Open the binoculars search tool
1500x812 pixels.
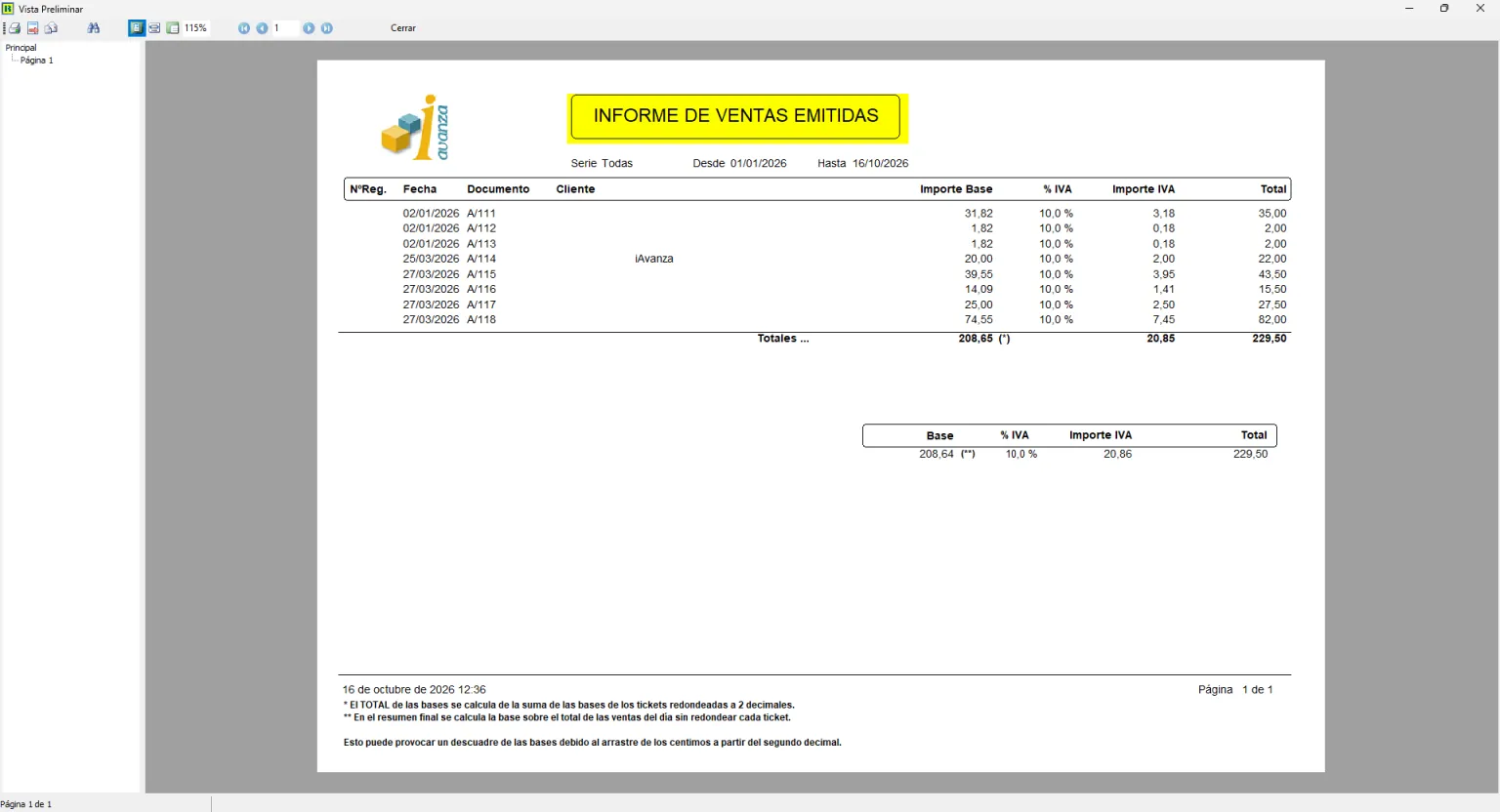click(94, 28)
